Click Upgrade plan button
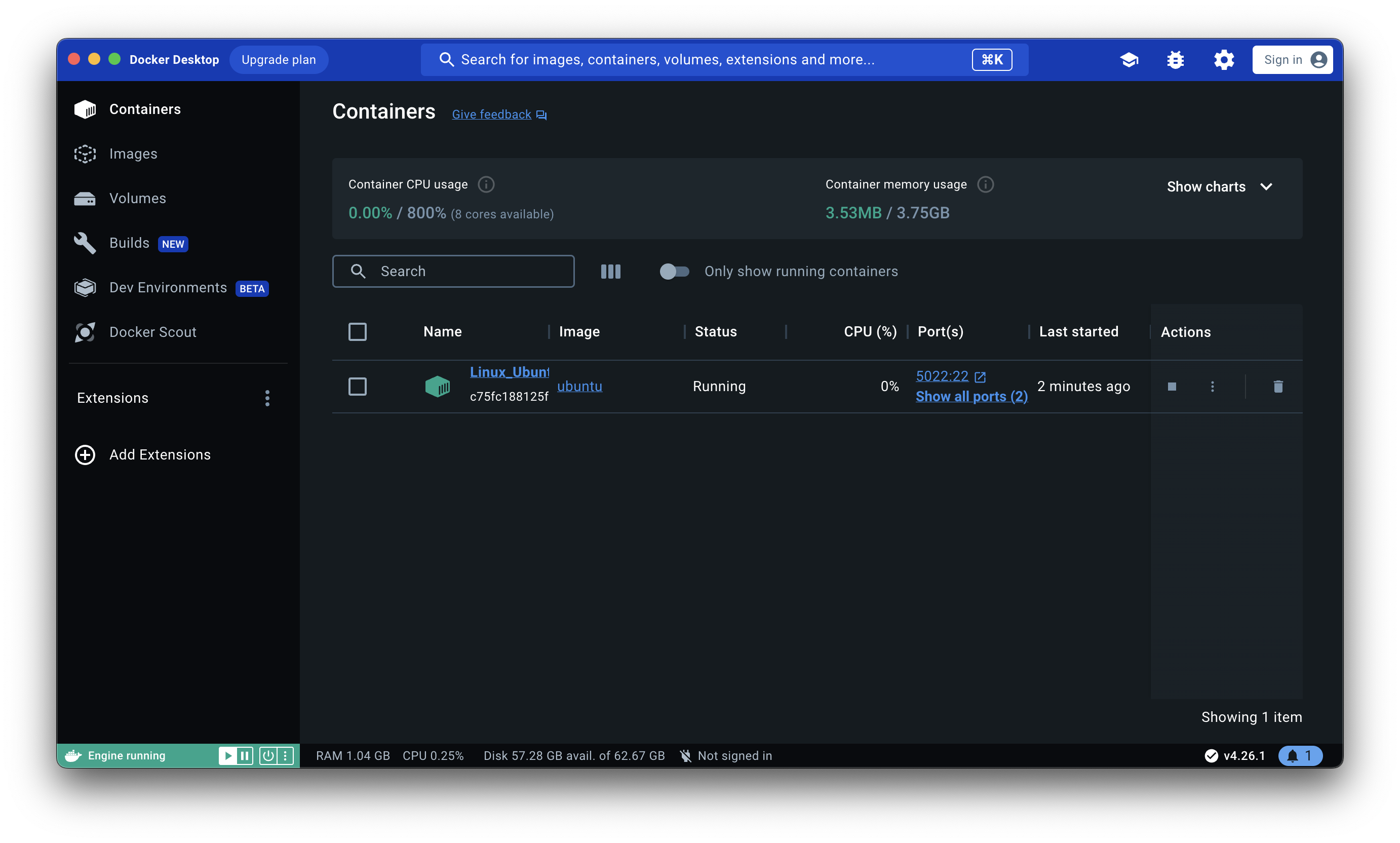The width and height of the screenshot is (1400, 843). click(x=278, y=60)
